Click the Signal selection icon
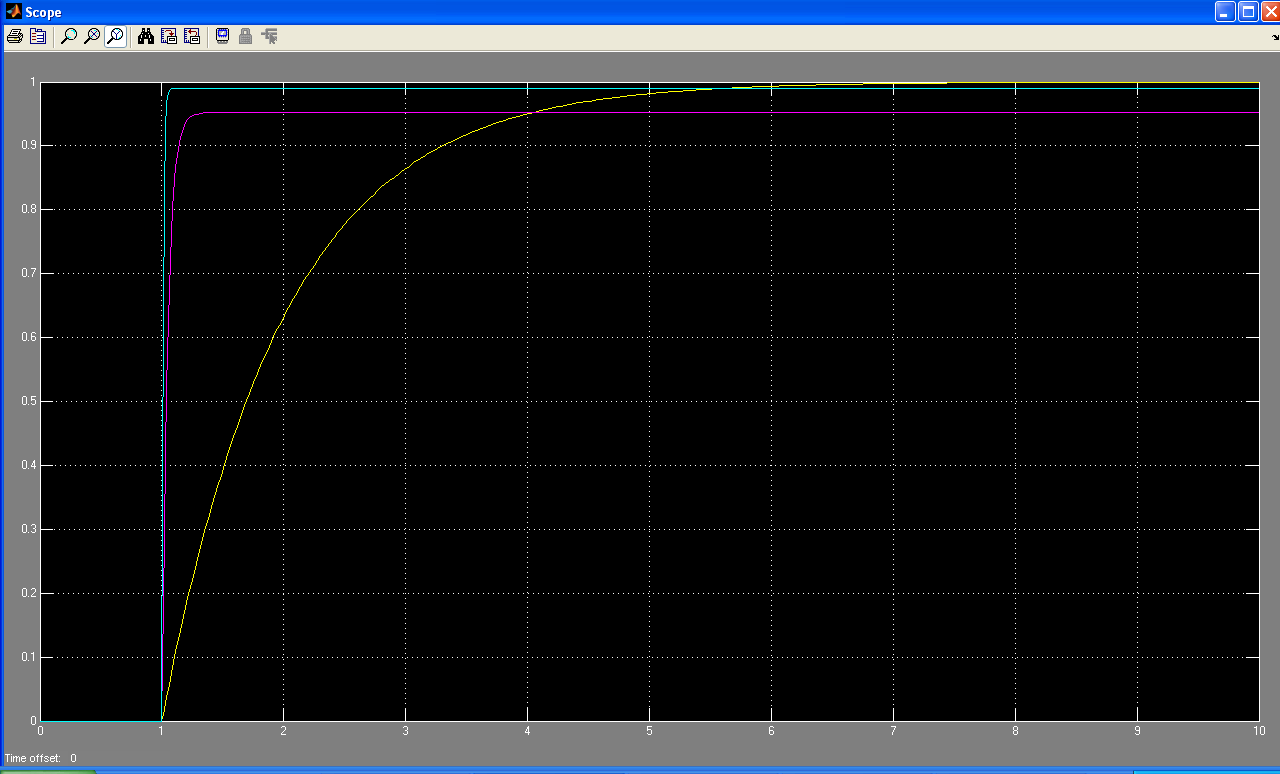1280x774 pixels. (269, 36)
